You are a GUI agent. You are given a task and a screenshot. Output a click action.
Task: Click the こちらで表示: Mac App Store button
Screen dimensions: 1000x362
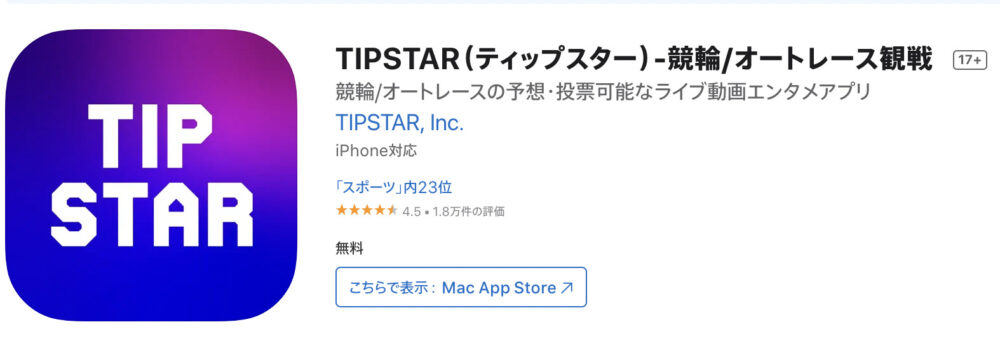(461, 287)
